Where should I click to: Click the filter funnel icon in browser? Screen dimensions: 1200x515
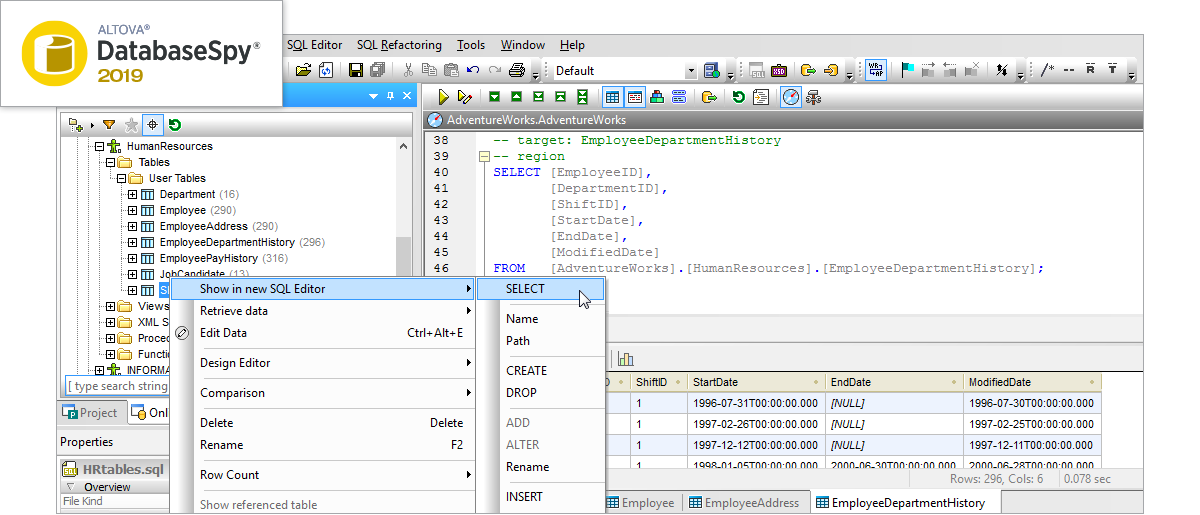point(109,125)
